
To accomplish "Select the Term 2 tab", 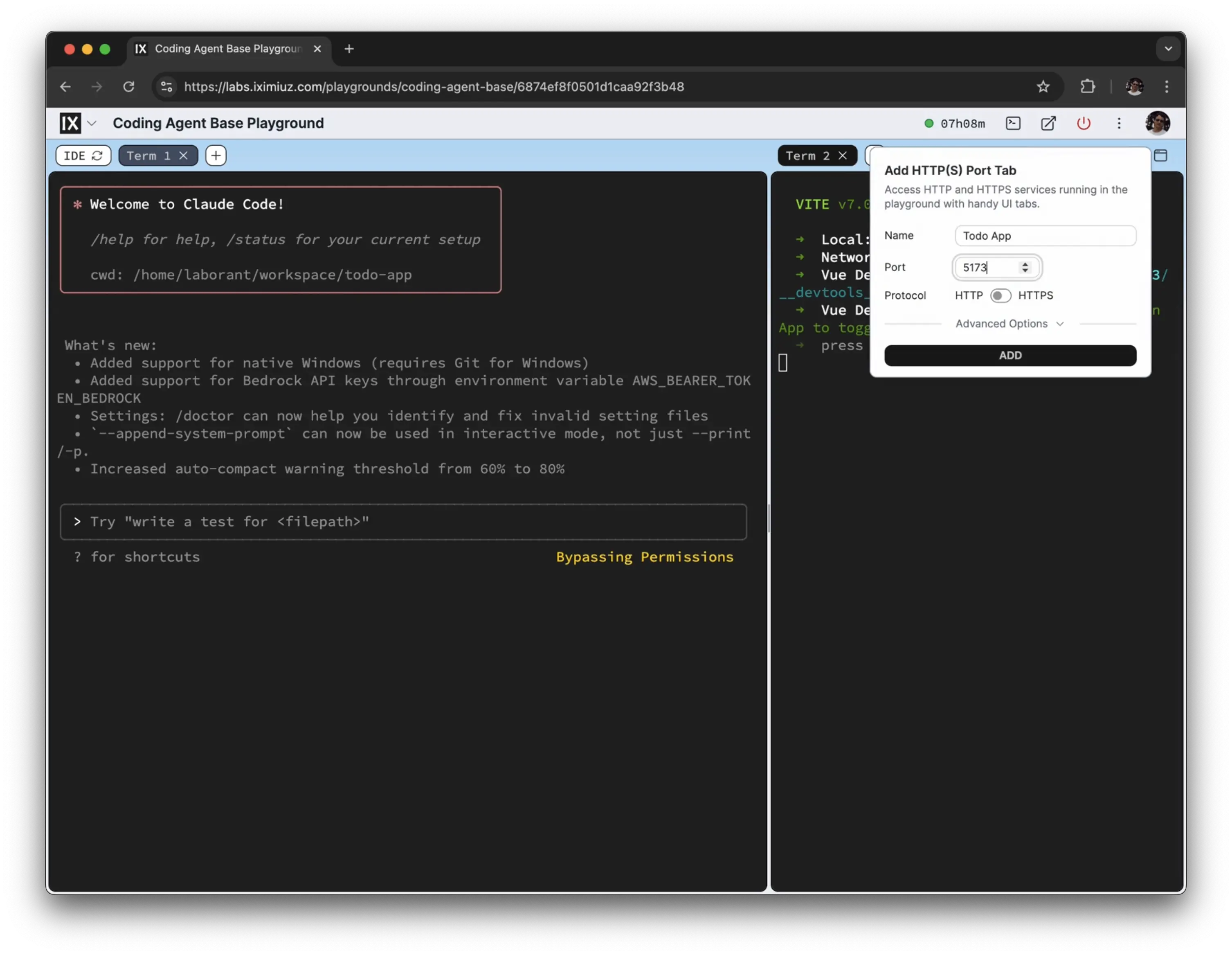I will pyautogui.click(x=807, y=156).
